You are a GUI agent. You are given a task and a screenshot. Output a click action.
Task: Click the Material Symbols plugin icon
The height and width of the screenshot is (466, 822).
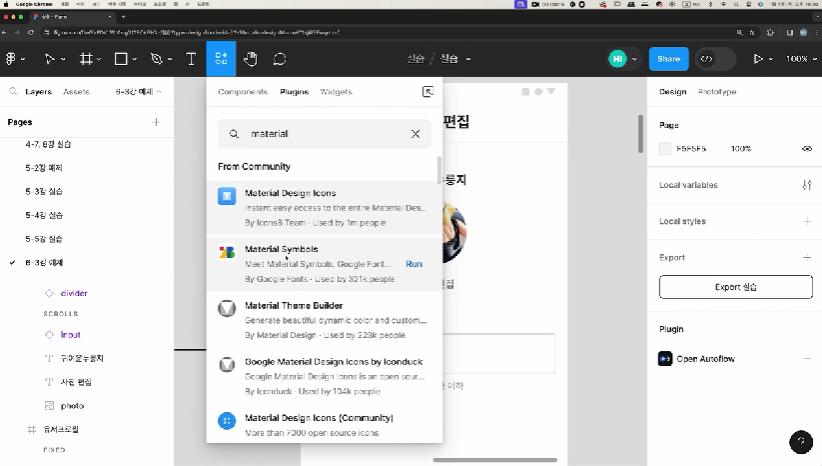(x=227, y=252)
